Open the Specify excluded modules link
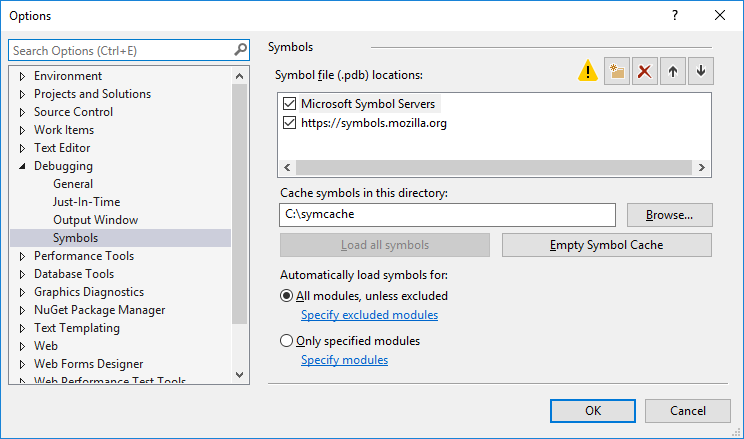 [369, 315]
